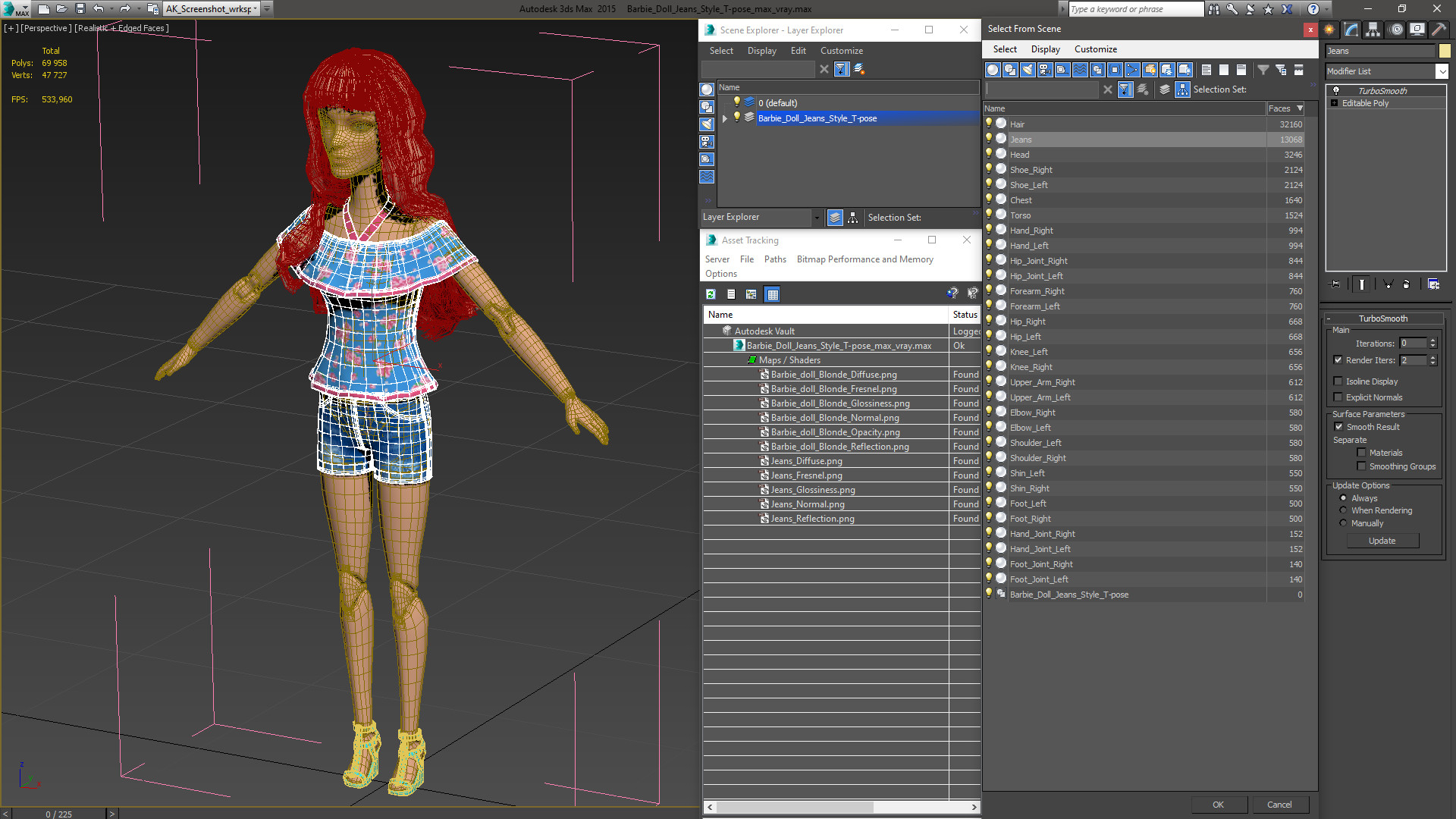
Task: Select the Always update option
Action: click(1343, 498)
